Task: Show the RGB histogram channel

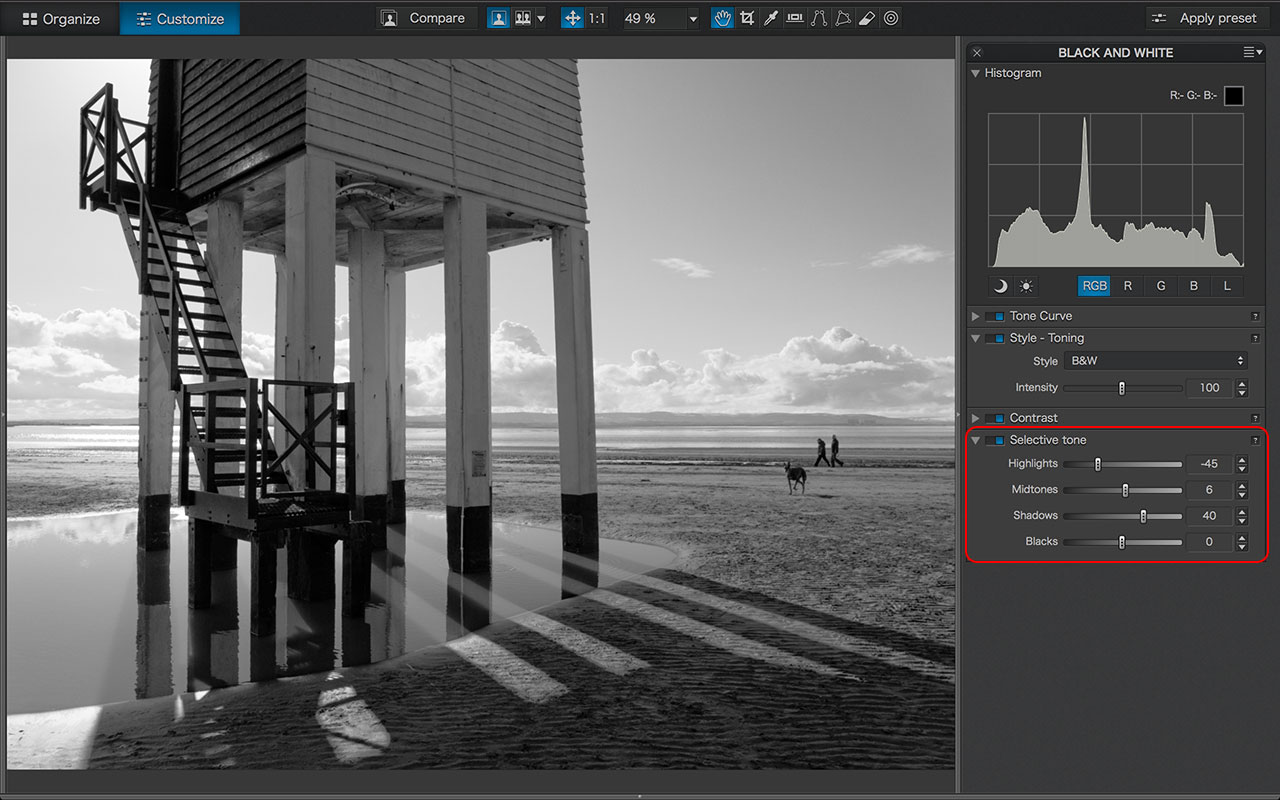Action: [1095, 286]
